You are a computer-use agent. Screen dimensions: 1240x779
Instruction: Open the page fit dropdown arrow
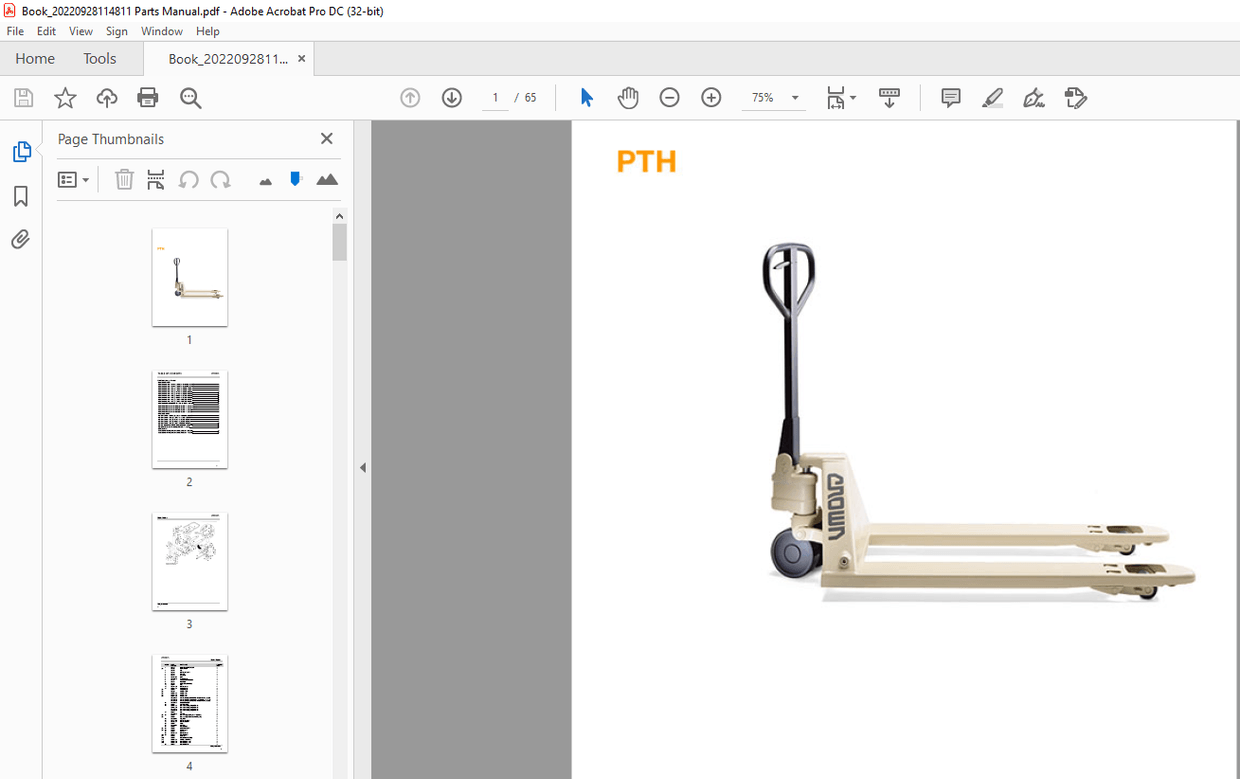pos(855,97)
